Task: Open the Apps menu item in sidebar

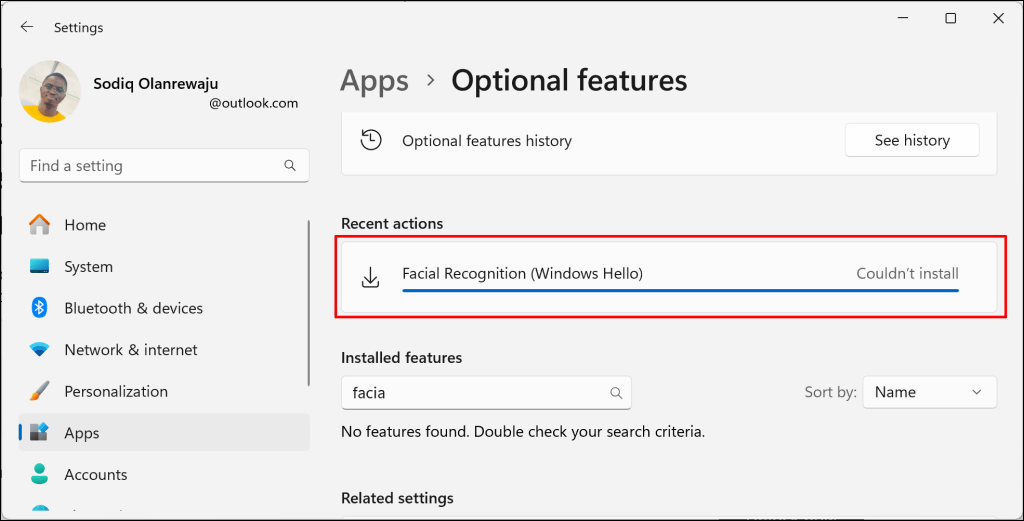Action: [81, 433]
